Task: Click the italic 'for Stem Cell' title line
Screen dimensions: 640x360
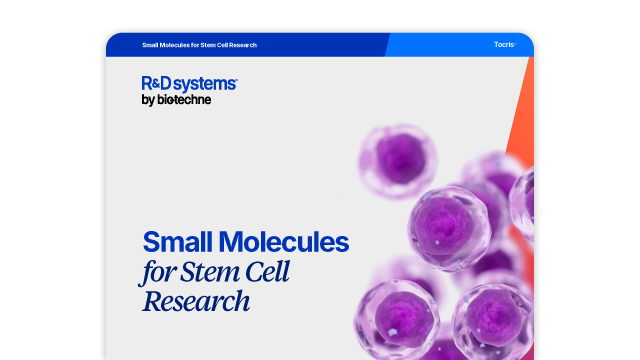Action: coord(214,272)
